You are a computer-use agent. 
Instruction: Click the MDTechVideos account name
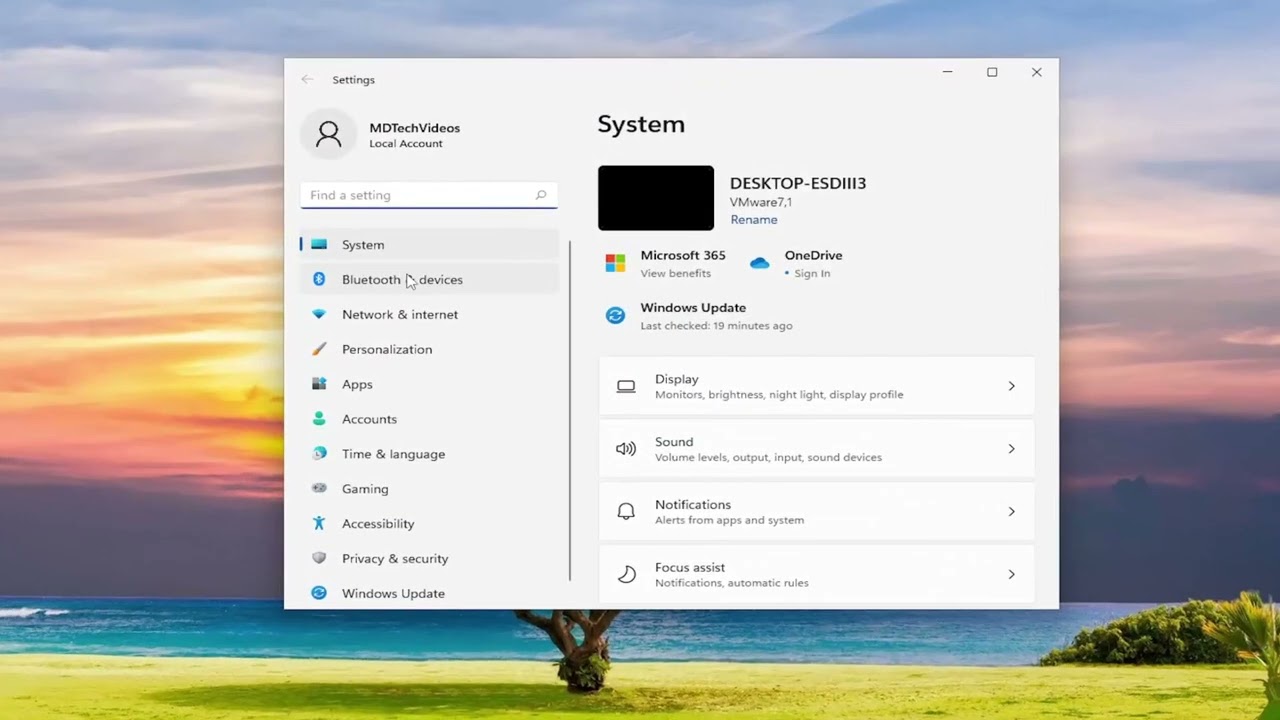(415, 128)
